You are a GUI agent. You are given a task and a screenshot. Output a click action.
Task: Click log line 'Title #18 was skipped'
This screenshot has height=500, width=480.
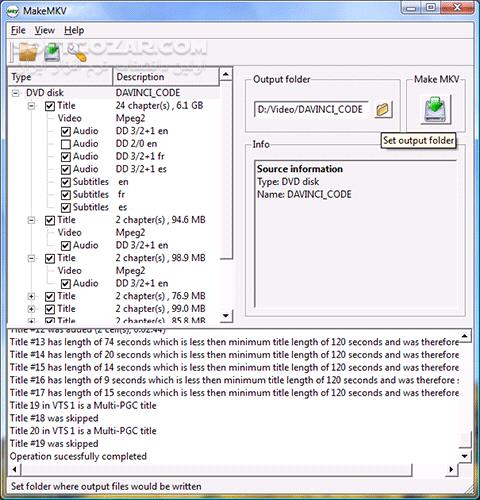click(x=54, y=418)
